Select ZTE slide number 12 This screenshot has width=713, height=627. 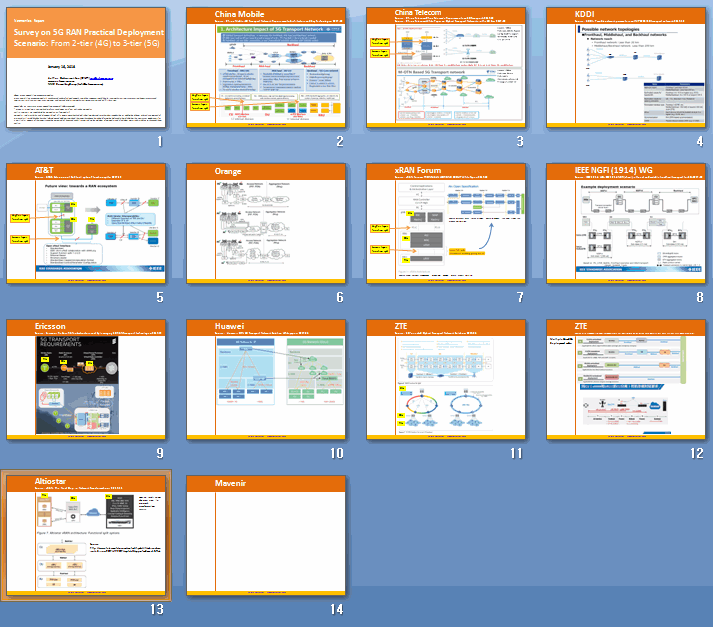pos(626,379)
